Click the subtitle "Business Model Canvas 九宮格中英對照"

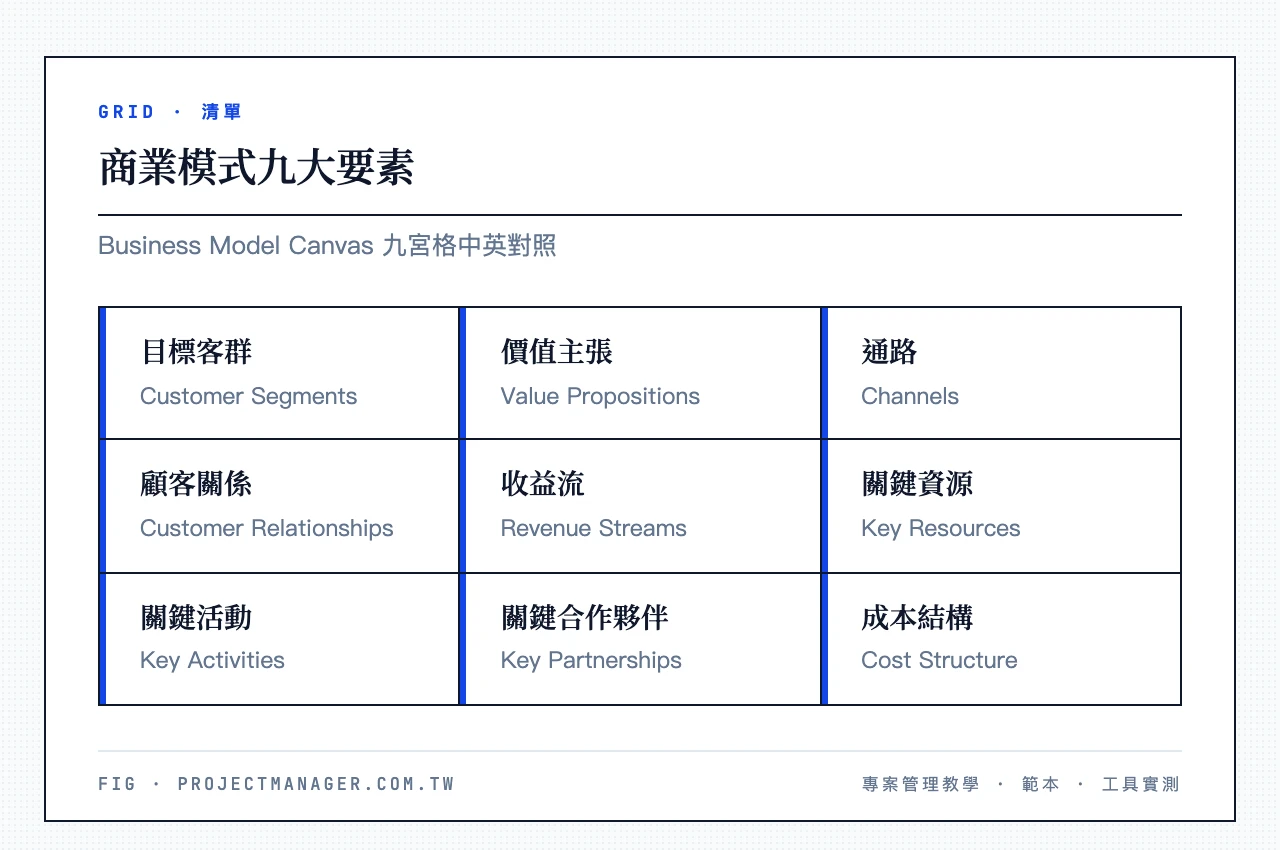point(327,245)
